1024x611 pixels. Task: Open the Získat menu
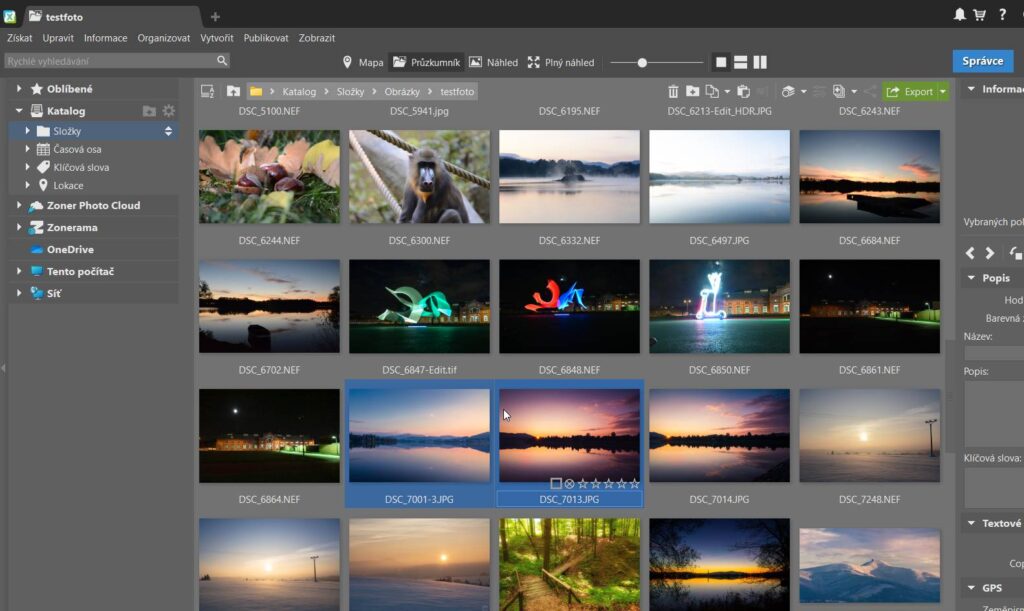(x=20, y=38)
